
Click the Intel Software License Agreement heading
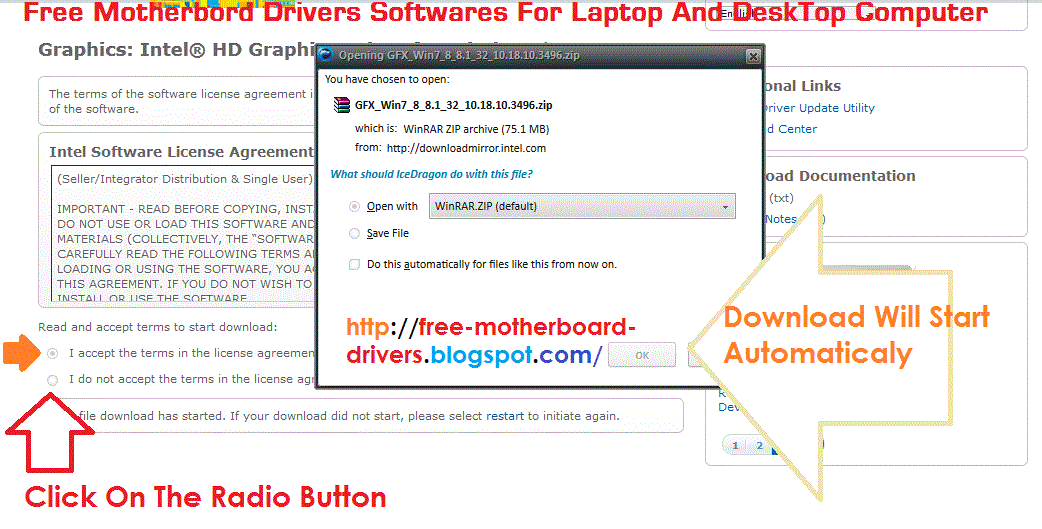[x=181, y=152]
